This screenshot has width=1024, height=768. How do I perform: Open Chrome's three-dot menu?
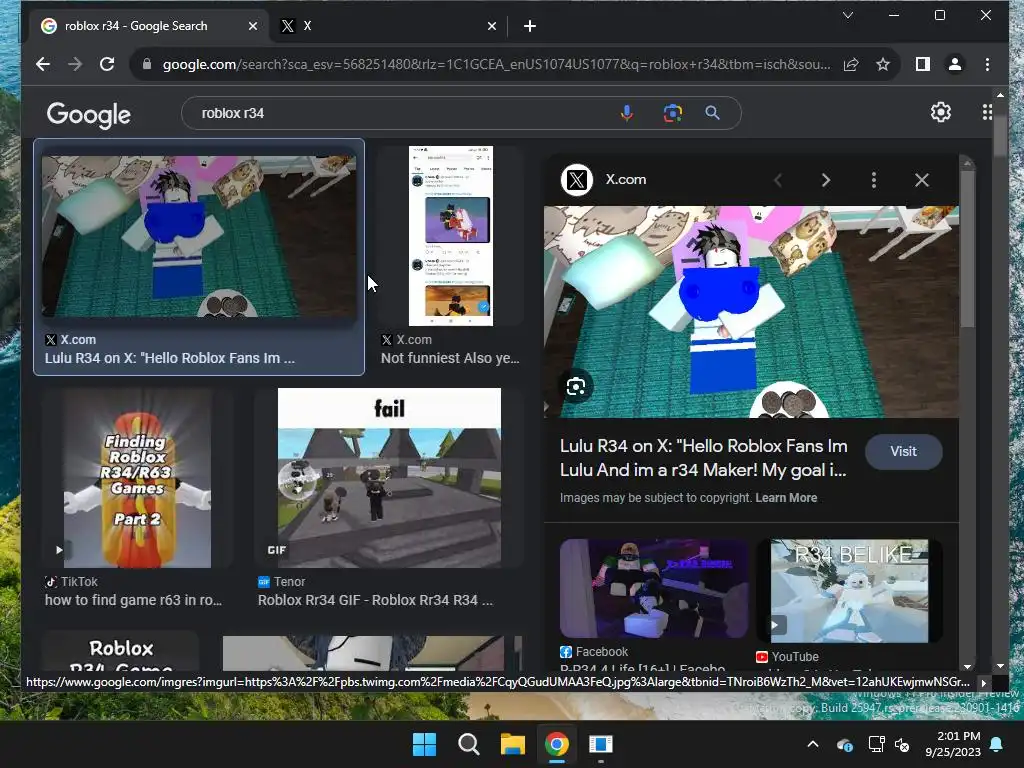(x=987, y=64)
